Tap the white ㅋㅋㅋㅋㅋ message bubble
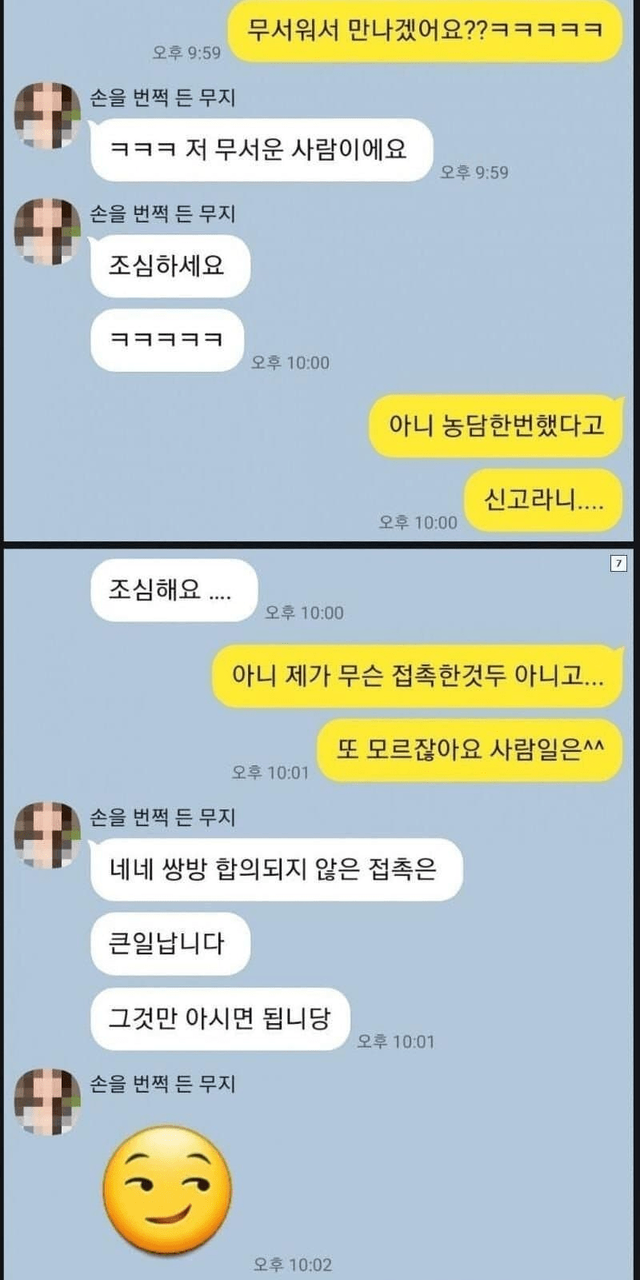Image resolution: width=640 pixels, height=1280 pixels. pos(167,340)
